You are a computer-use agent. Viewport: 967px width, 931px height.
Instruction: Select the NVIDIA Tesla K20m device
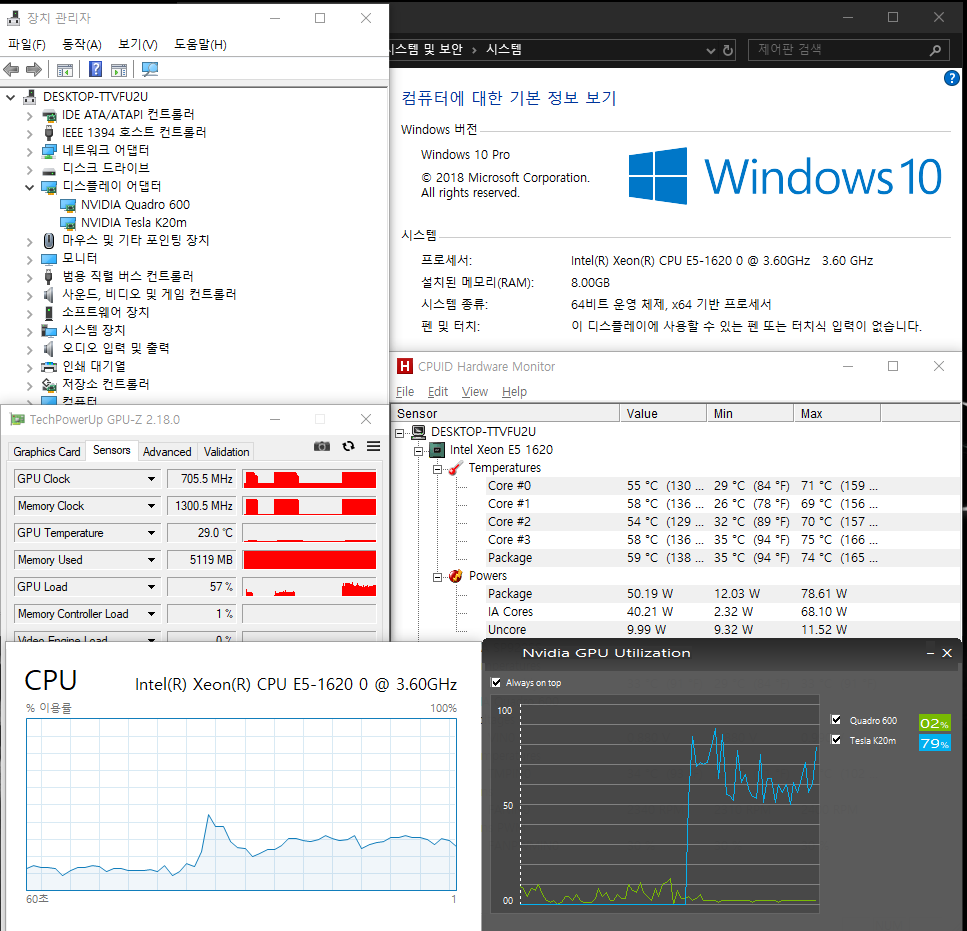[134, 223]
